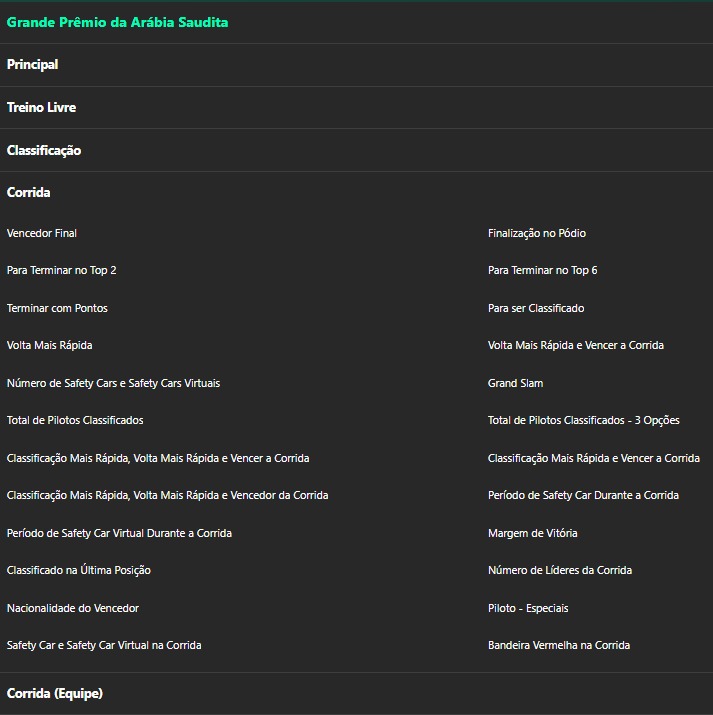The image size is (713, 715).
Task: Open Terminar com Pontos market
Action: [57, 309]
